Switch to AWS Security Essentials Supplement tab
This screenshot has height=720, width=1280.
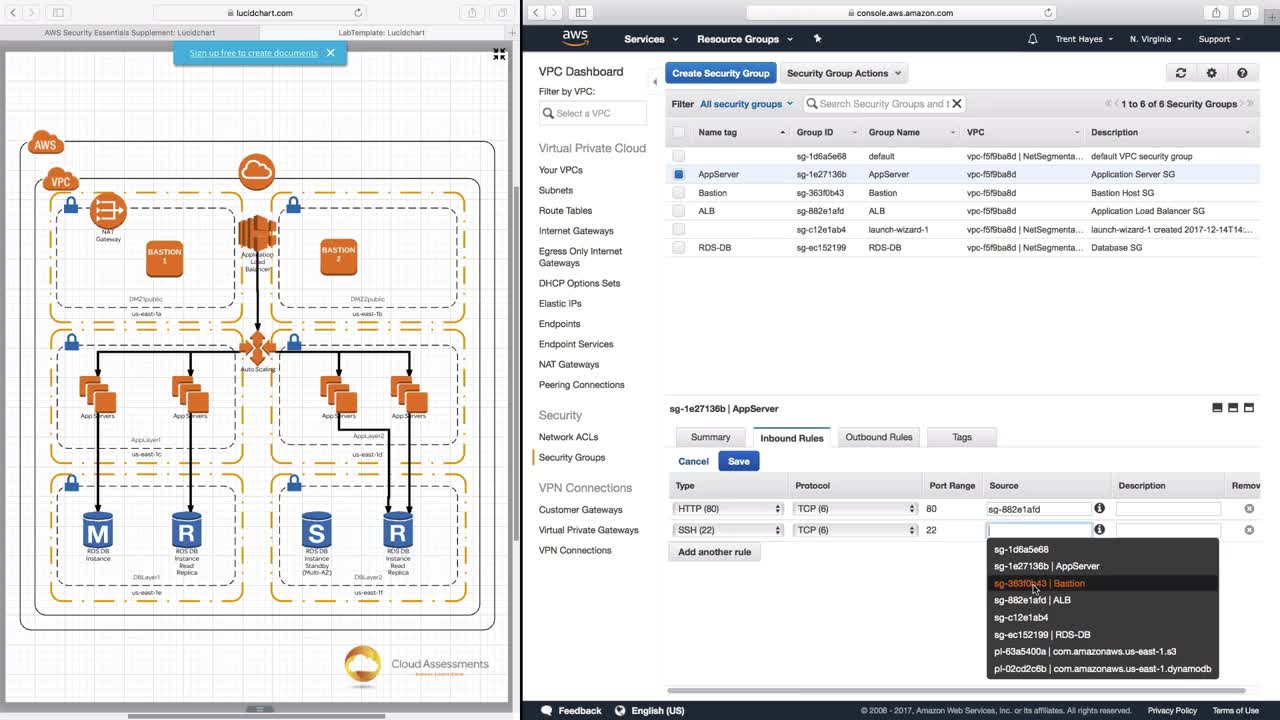[130, 32]
